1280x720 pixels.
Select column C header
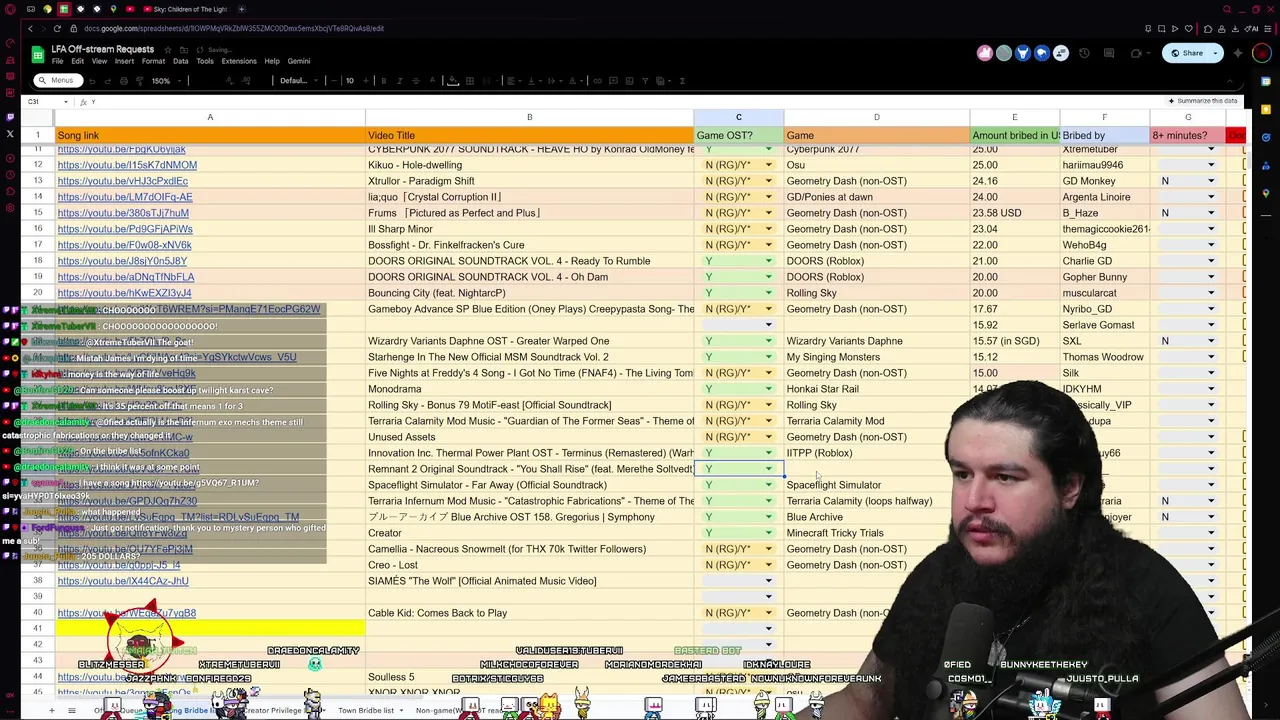point(739,118)
